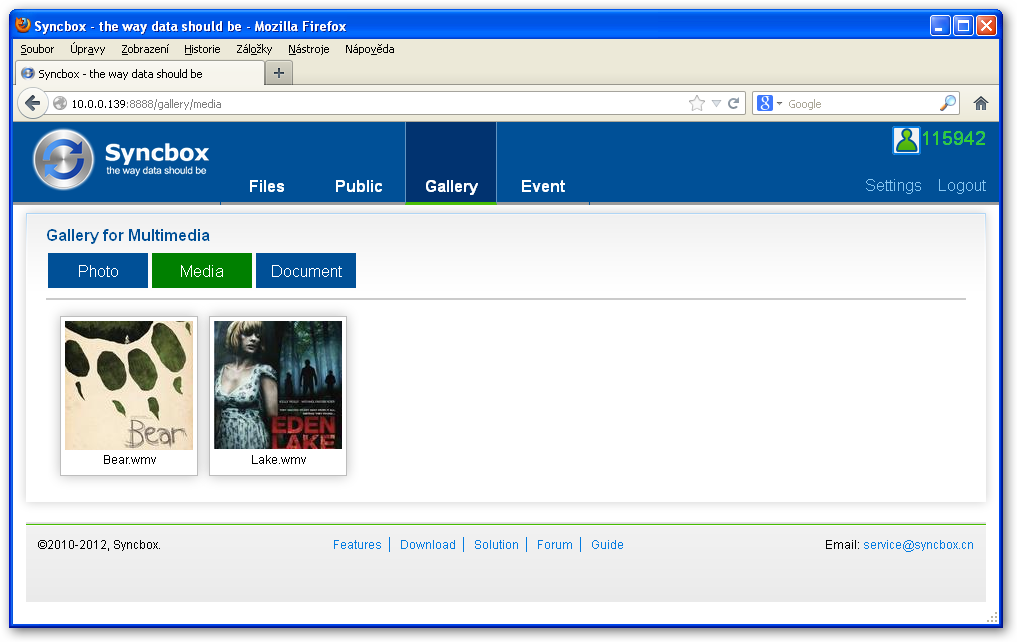The width and height of the screenshot is (1017, 642).
Task: Click the Firefox back arrow button
Action: (32, 103)
